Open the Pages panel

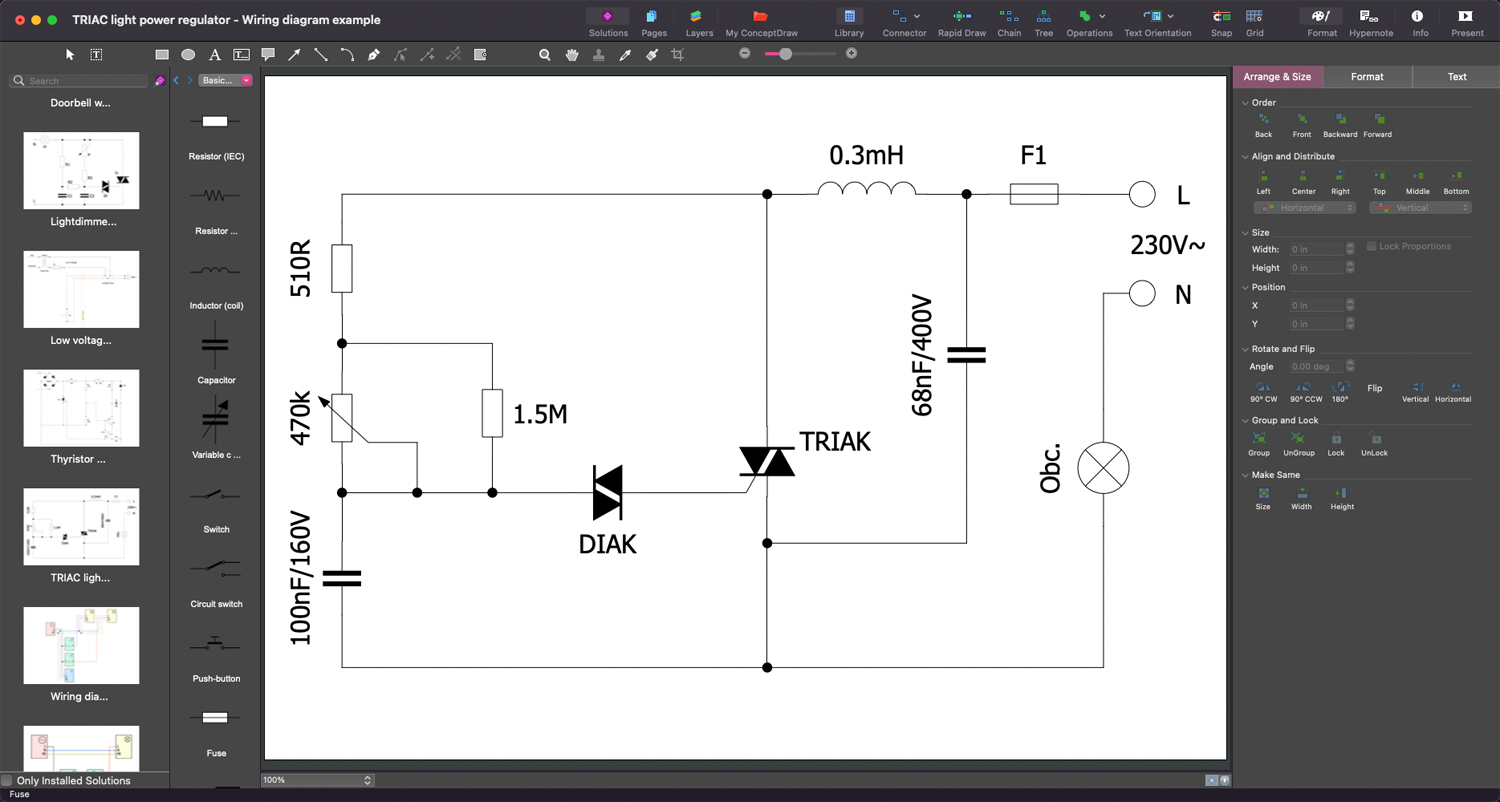click(x=654, y=22)
